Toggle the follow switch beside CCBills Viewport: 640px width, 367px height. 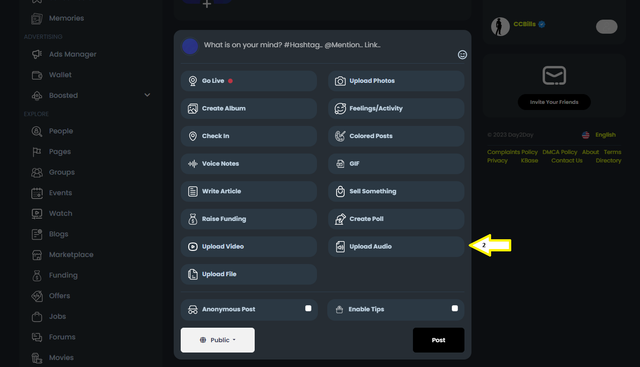point(607,27)
